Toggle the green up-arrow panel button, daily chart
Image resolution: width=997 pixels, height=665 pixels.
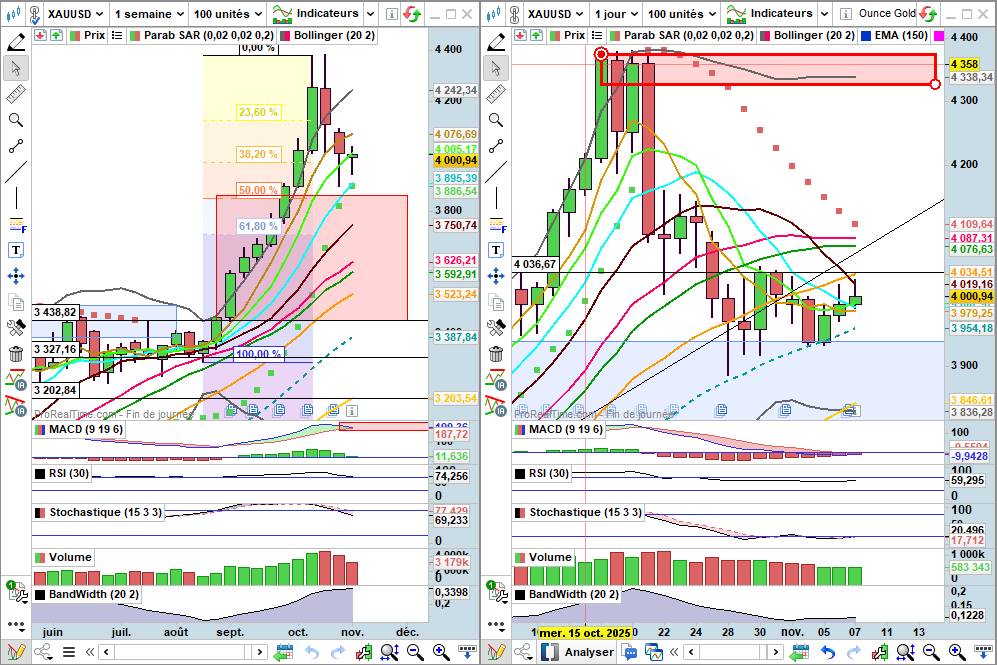tap(535, 34)
